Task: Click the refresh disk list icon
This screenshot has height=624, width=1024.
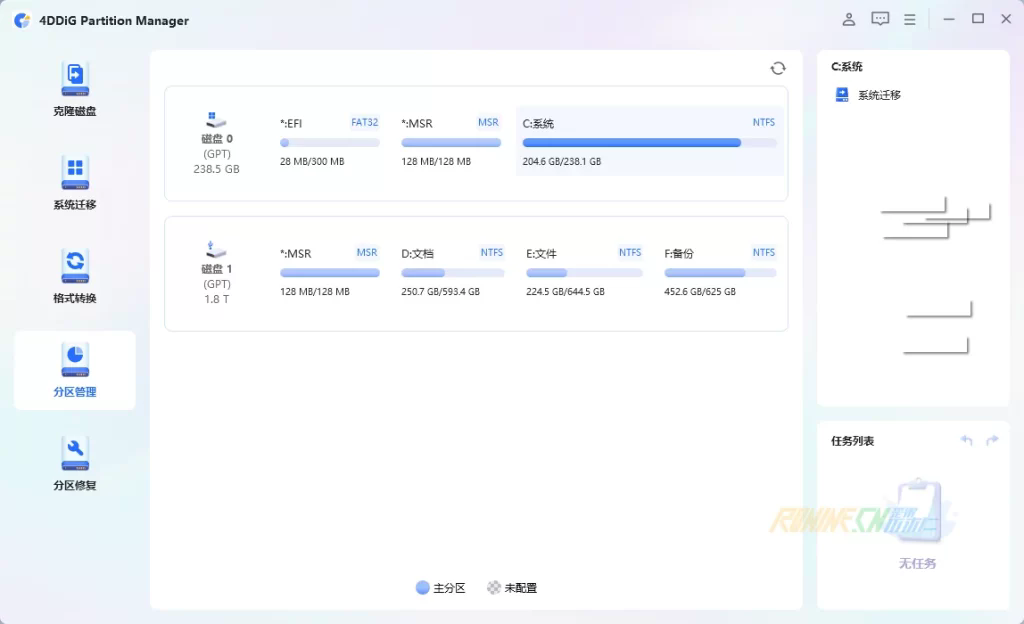Action: point(778,68)
